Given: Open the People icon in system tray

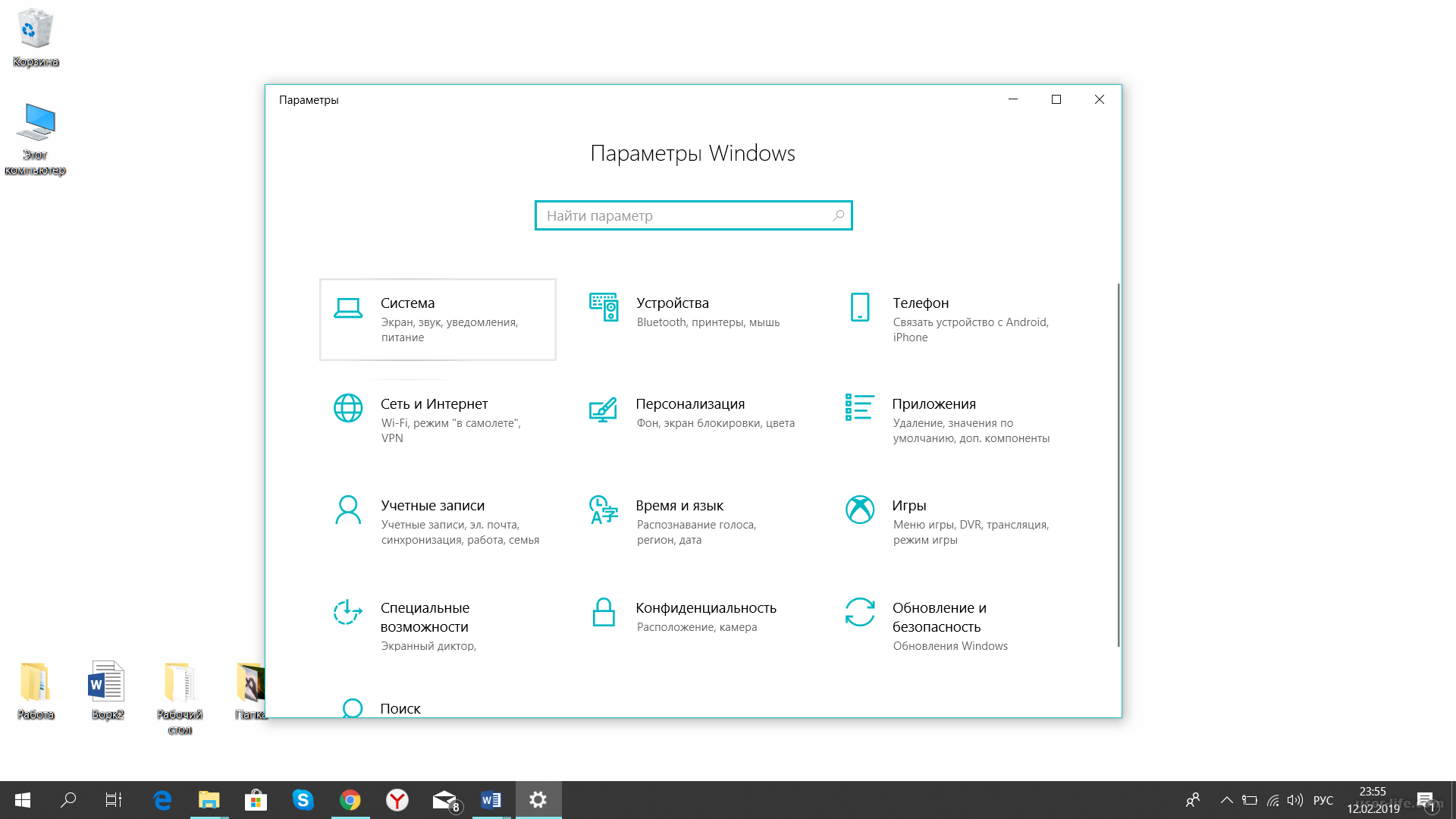Looking at the screenshot, I should coord(1193,800).
